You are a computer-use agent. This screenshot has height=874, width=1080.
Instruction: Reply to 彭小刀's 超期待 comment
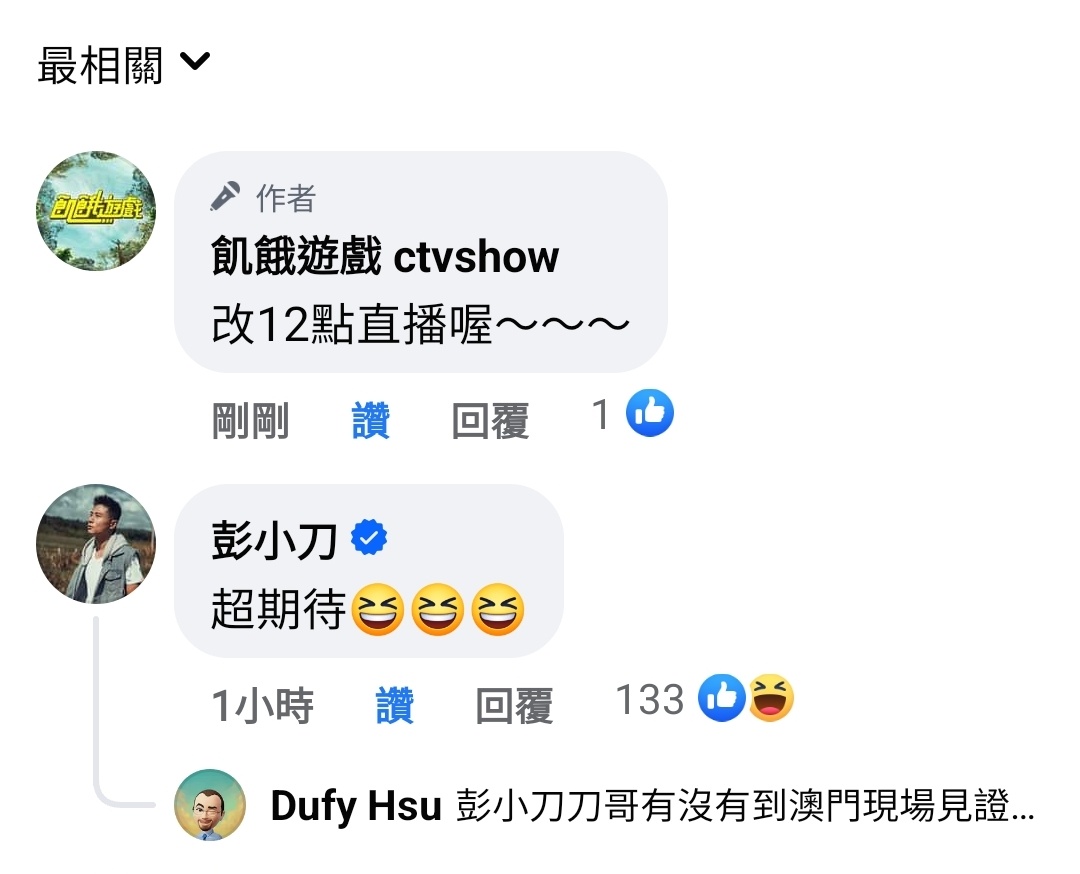click(515, 705)
